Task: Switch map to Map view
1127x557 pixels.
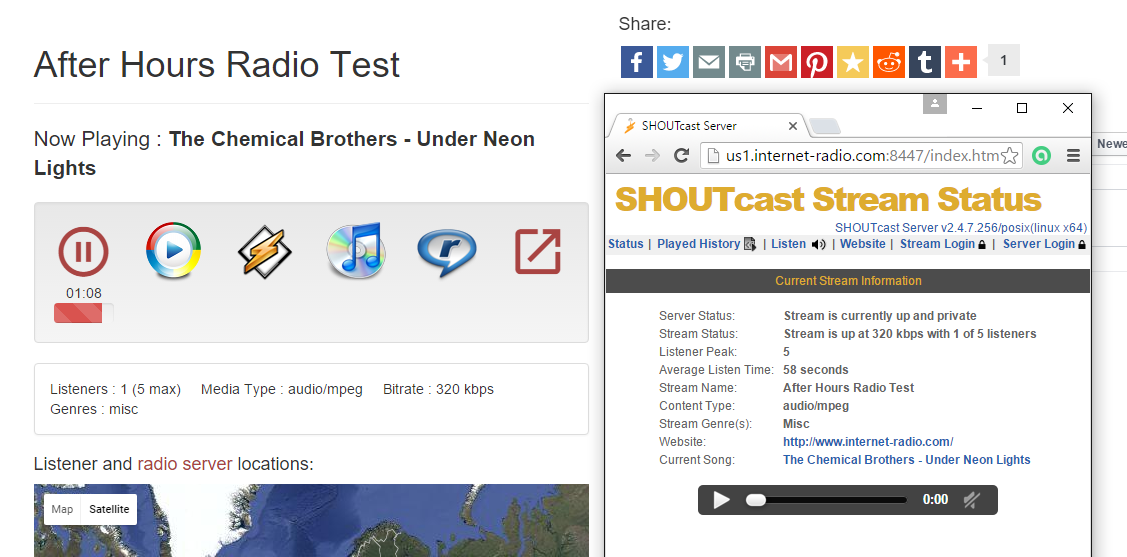Action: (x=62, y=509)
